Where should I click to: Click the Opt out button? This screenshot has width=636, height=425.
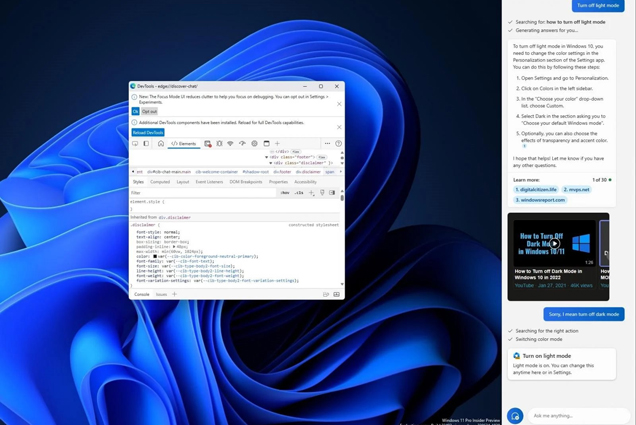click(x=149, y=111)
